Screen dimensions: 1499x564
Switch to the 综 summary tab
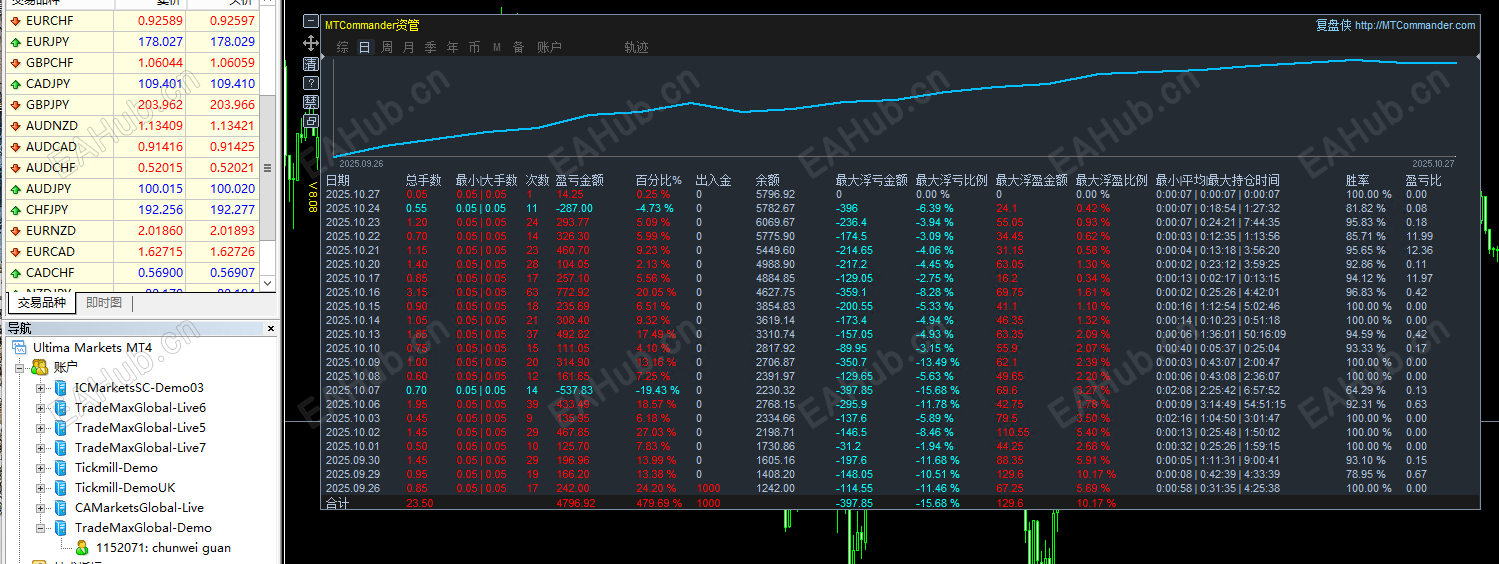click(x=343, y=47)
